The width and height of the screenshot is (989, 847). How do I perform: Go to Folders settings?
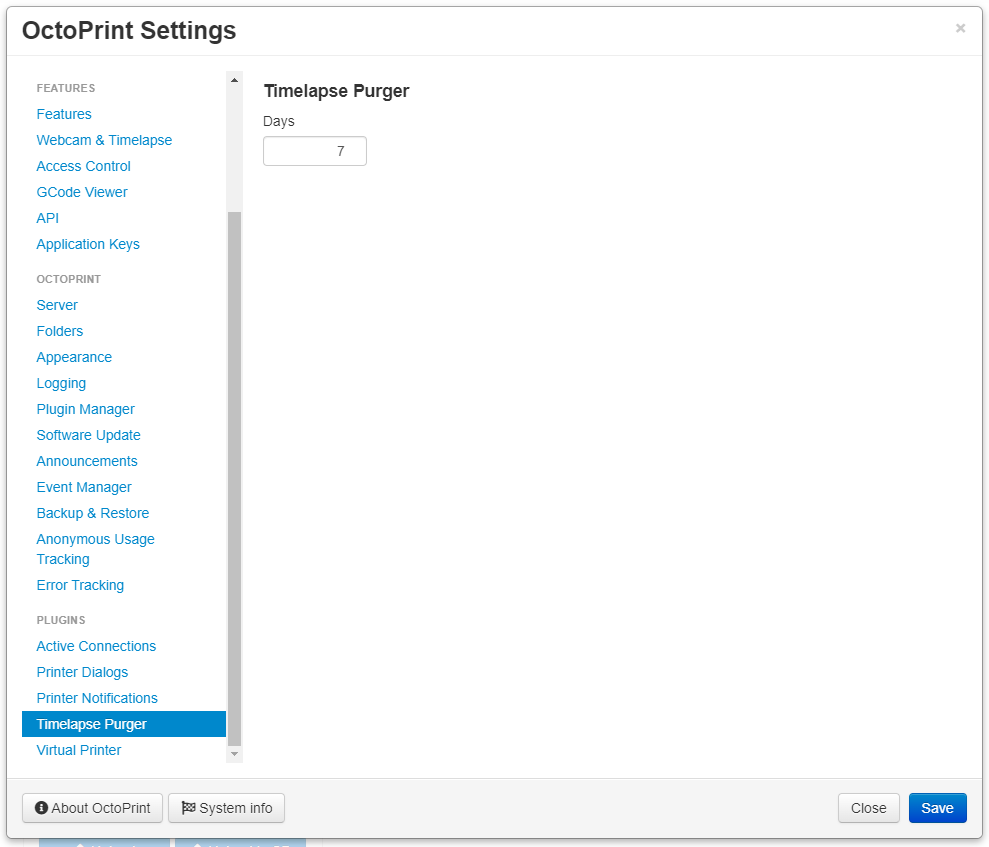pos(59,331)
